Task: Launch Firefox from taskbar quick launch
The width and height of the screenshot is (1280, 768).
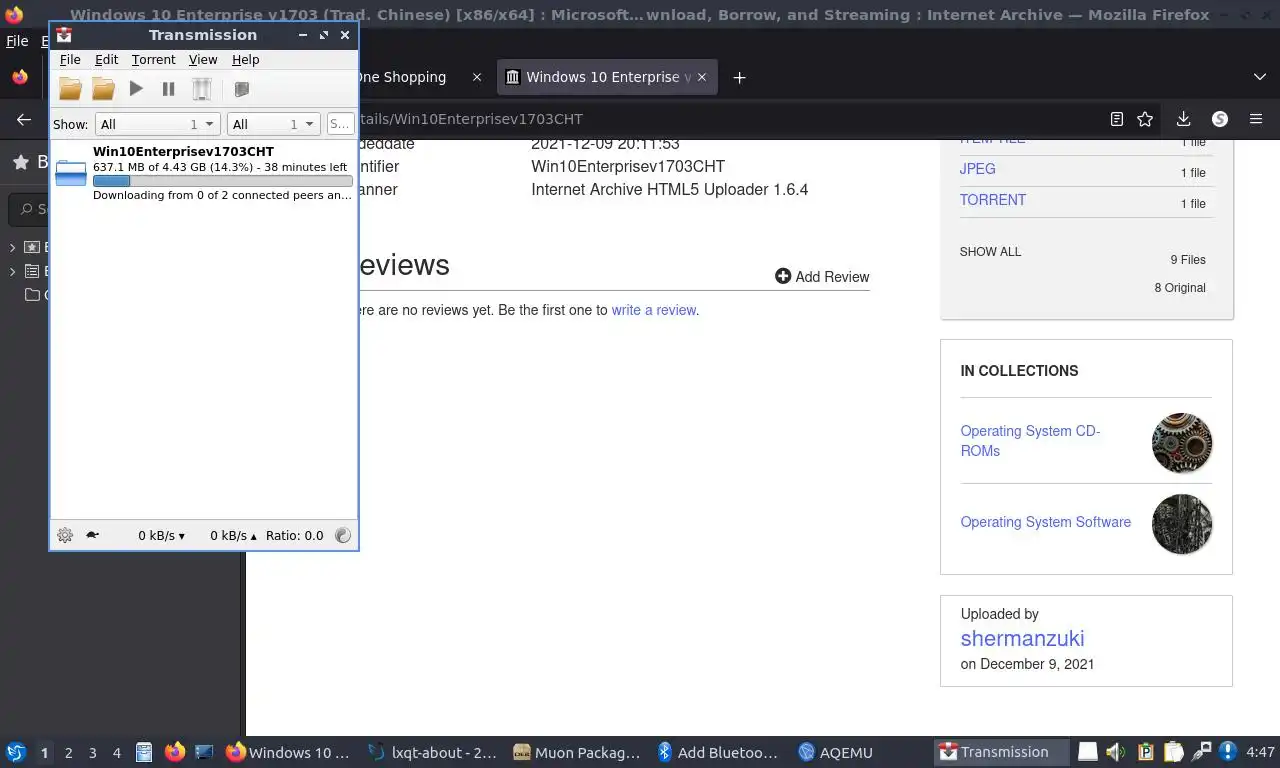Action: click(175, 752)
